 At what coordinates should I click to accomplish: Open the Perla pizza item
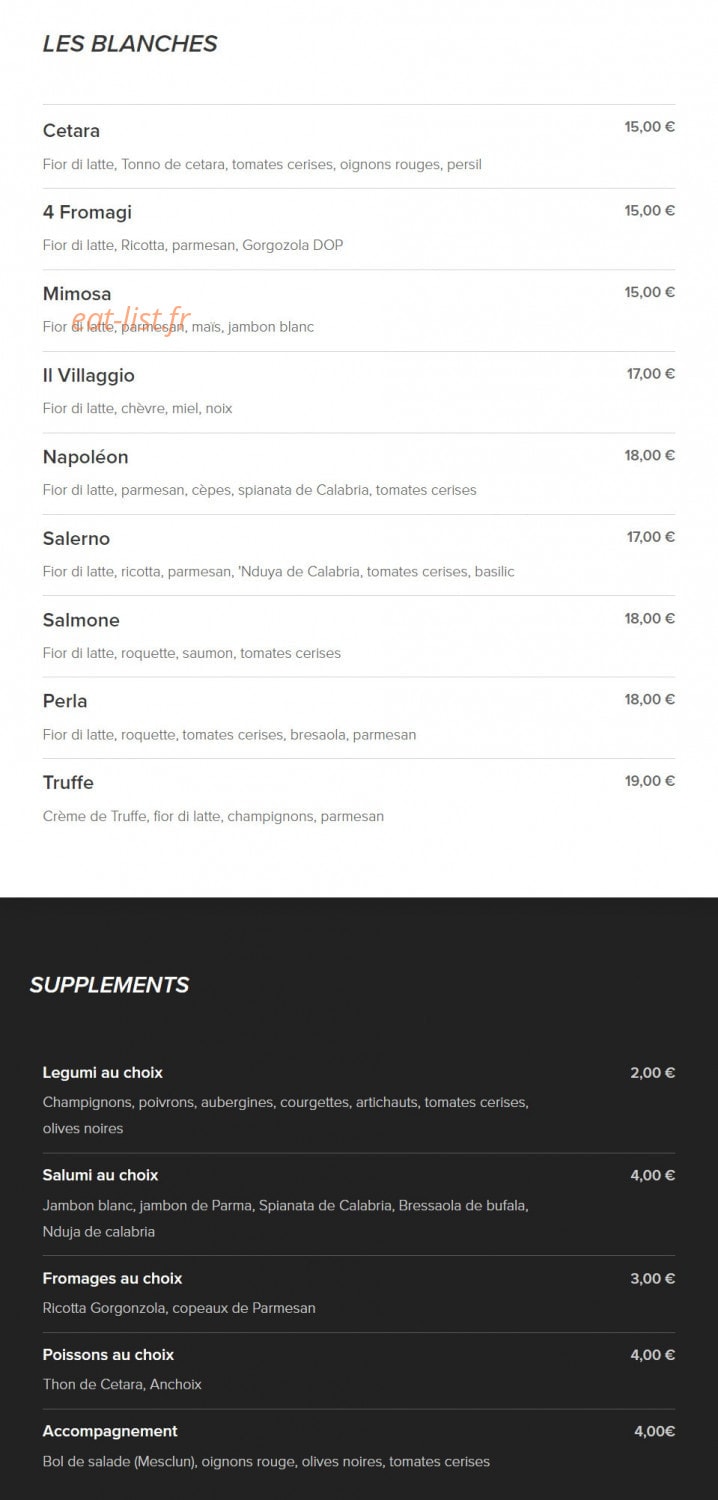65,701
